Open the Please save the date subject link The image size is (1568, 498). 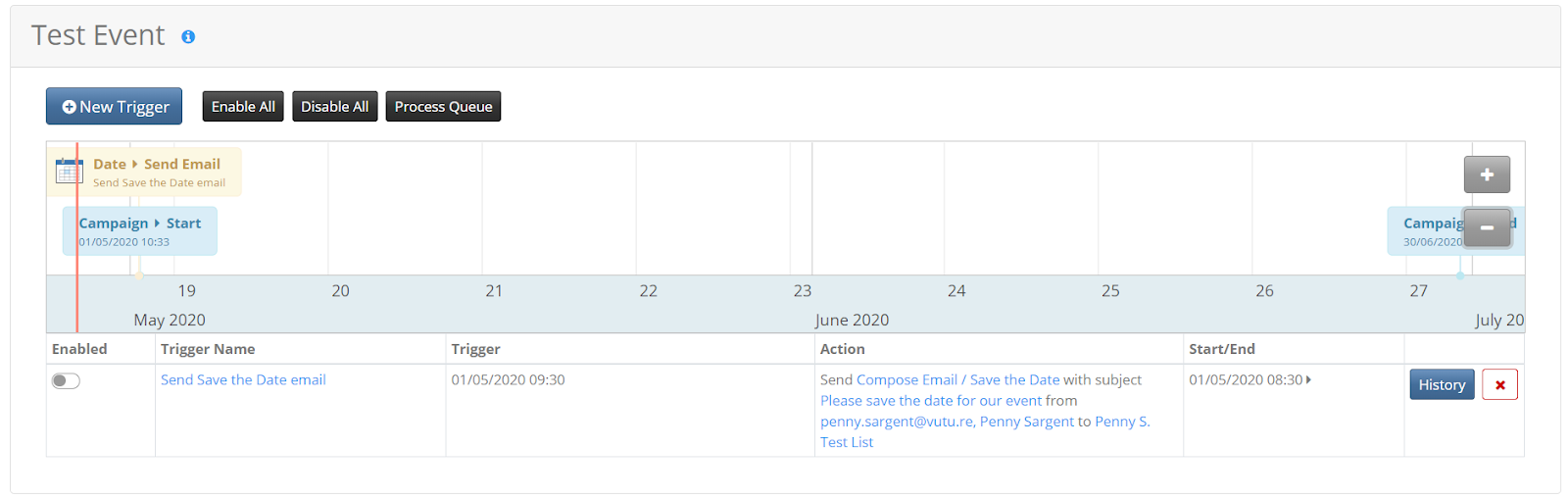click(931, 401)
